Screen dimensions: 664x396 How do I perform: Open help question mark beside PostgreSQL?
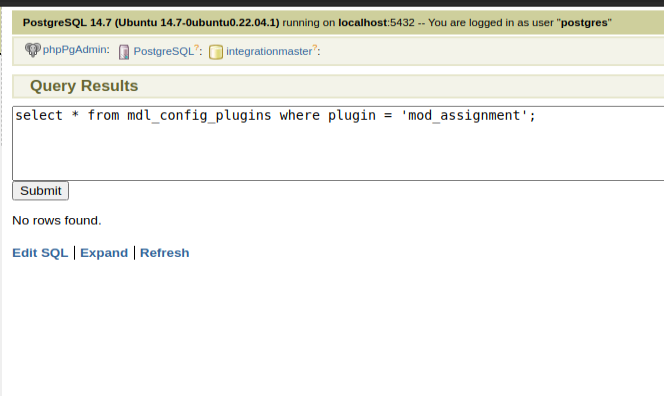[196, 48]
